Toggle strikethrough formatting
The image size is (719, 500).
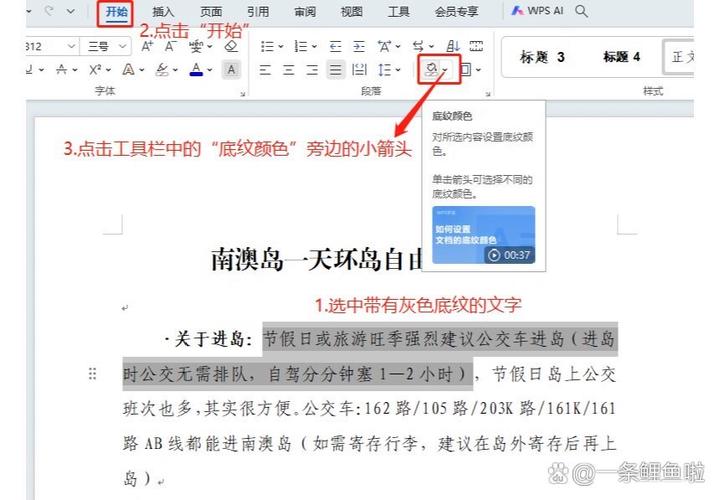pos(61,70)
